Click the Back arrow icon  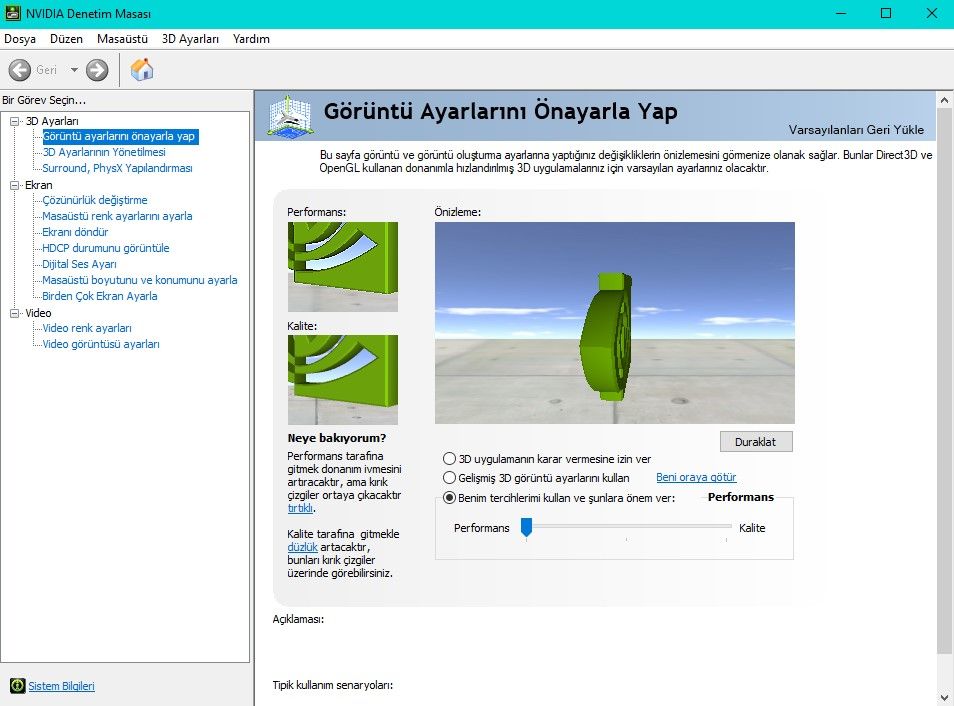[x=19, y=70]
